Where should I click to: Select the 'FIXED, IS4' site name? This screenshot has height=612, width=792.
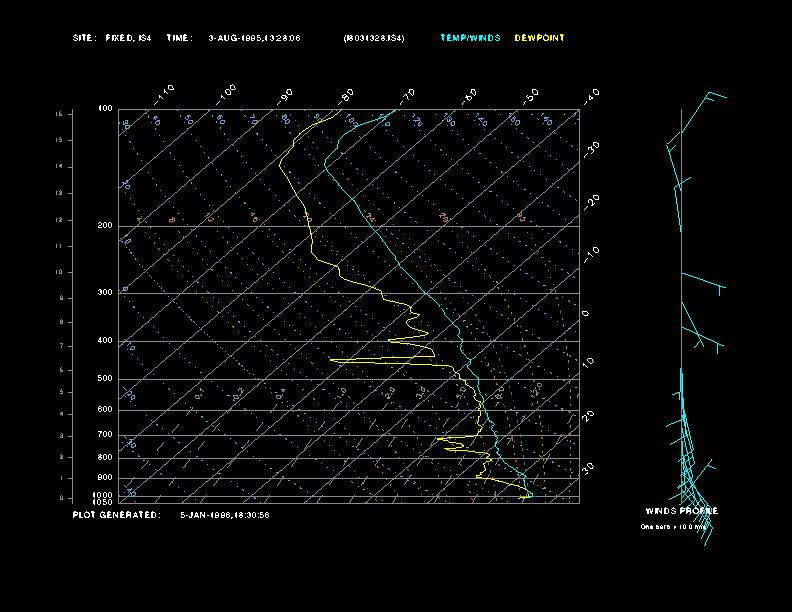point(128,38)
